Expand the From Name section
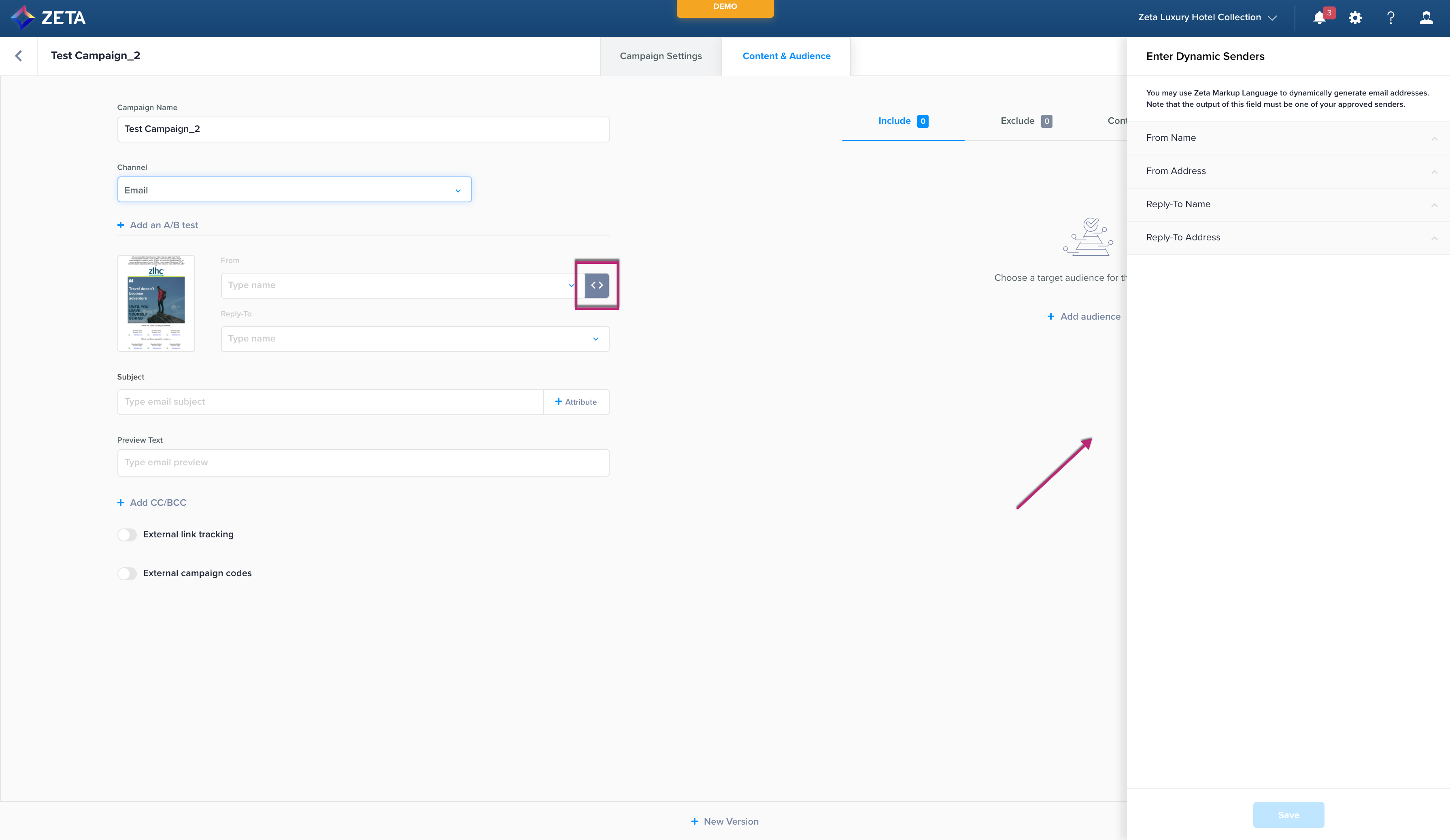 pyautogui.click(x=1288, y=138)
